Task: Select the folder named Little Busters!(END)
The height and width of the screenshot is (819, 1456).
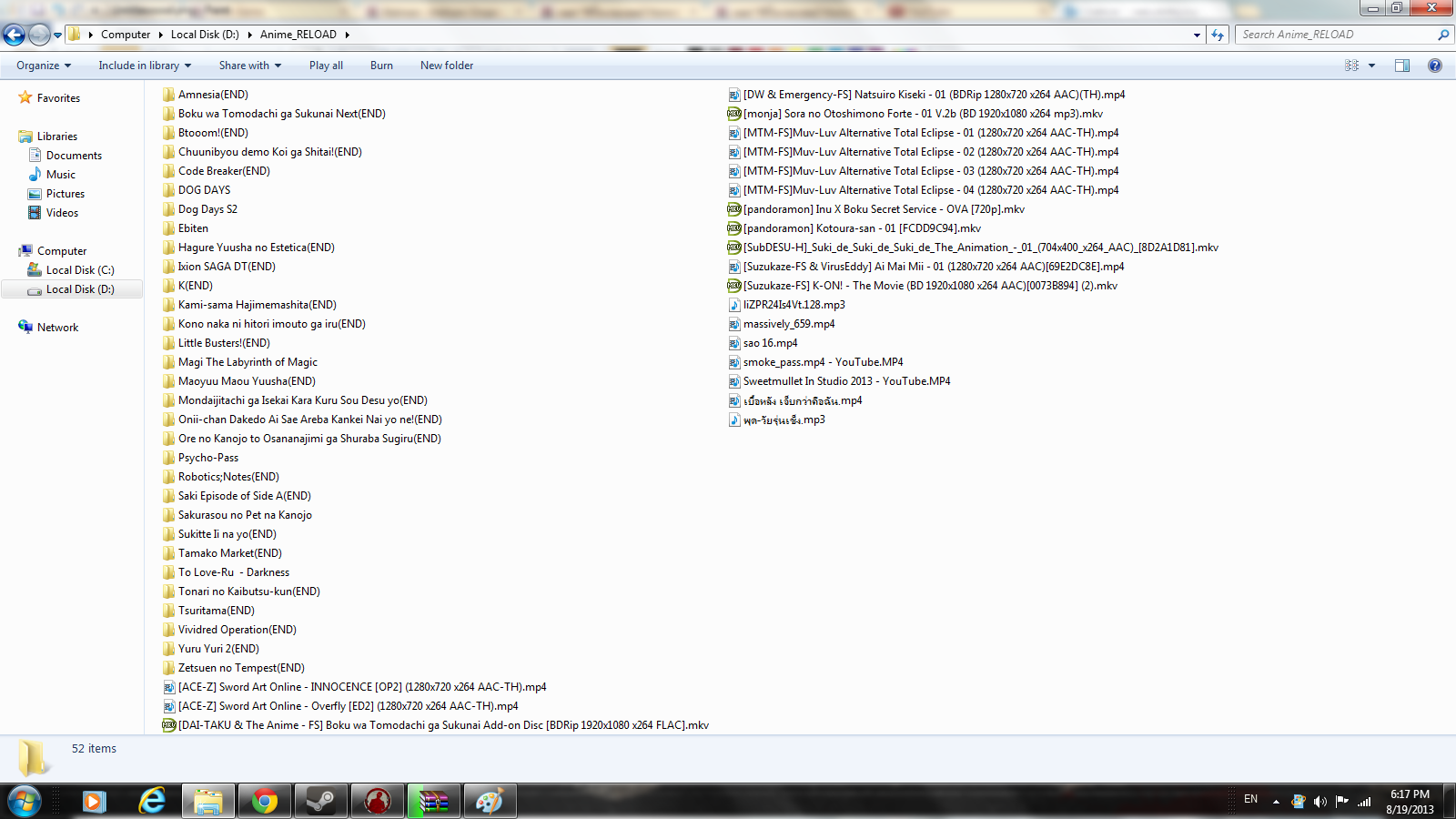Action: point(224,343)
